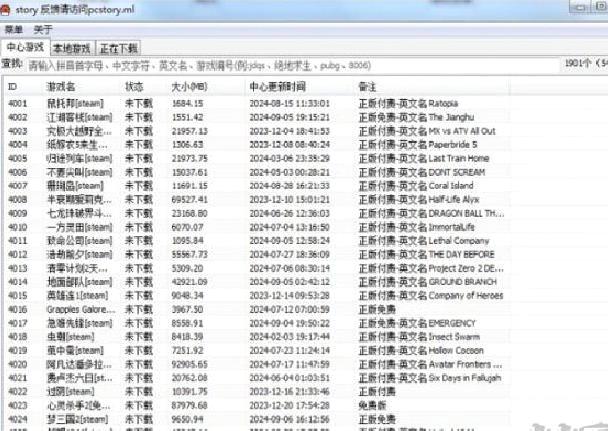Click size value 69527.41
608x431 pixels.
tap(189, 200)
